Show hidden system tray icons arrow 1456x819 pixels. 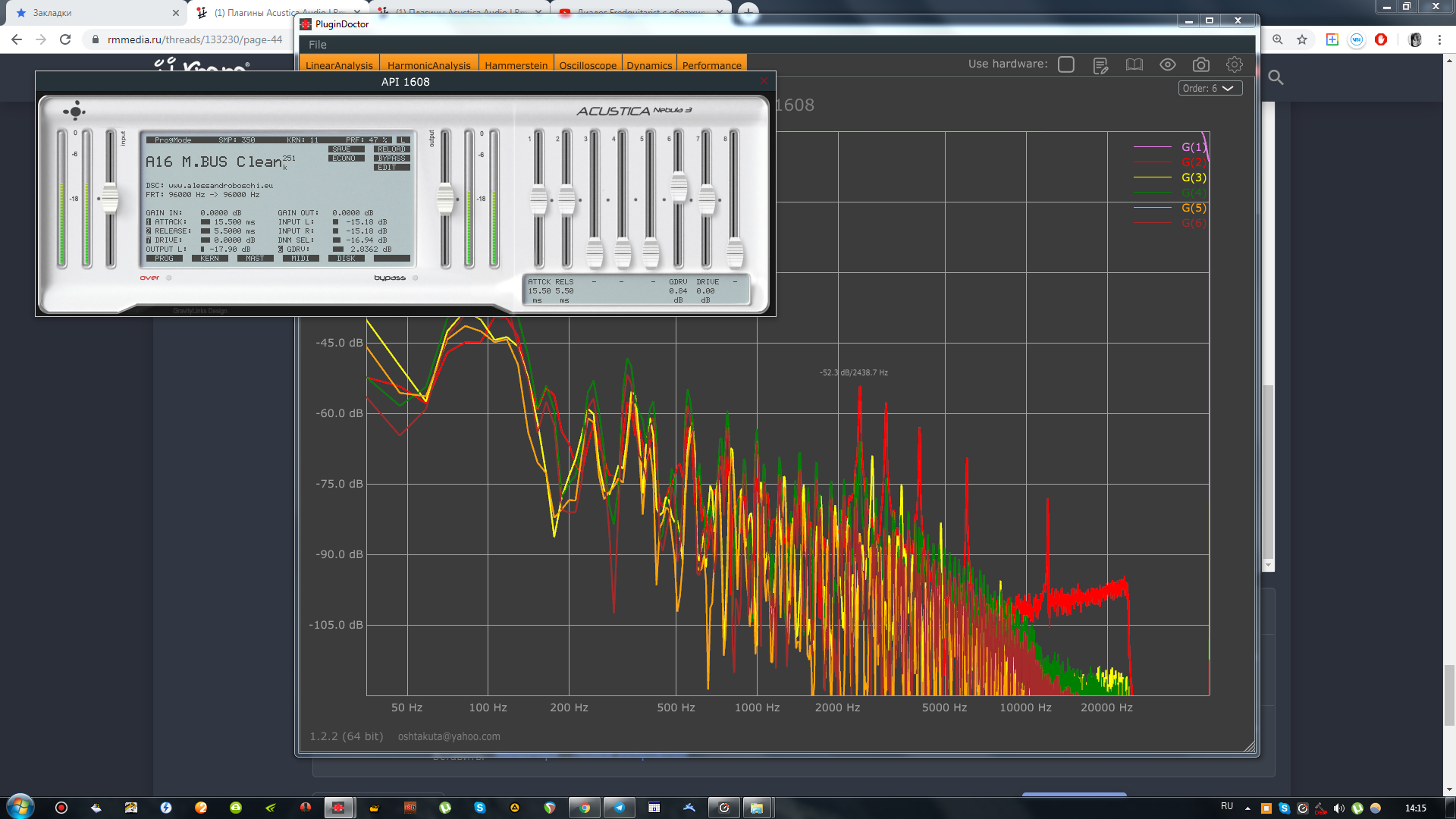[1247, 808]
